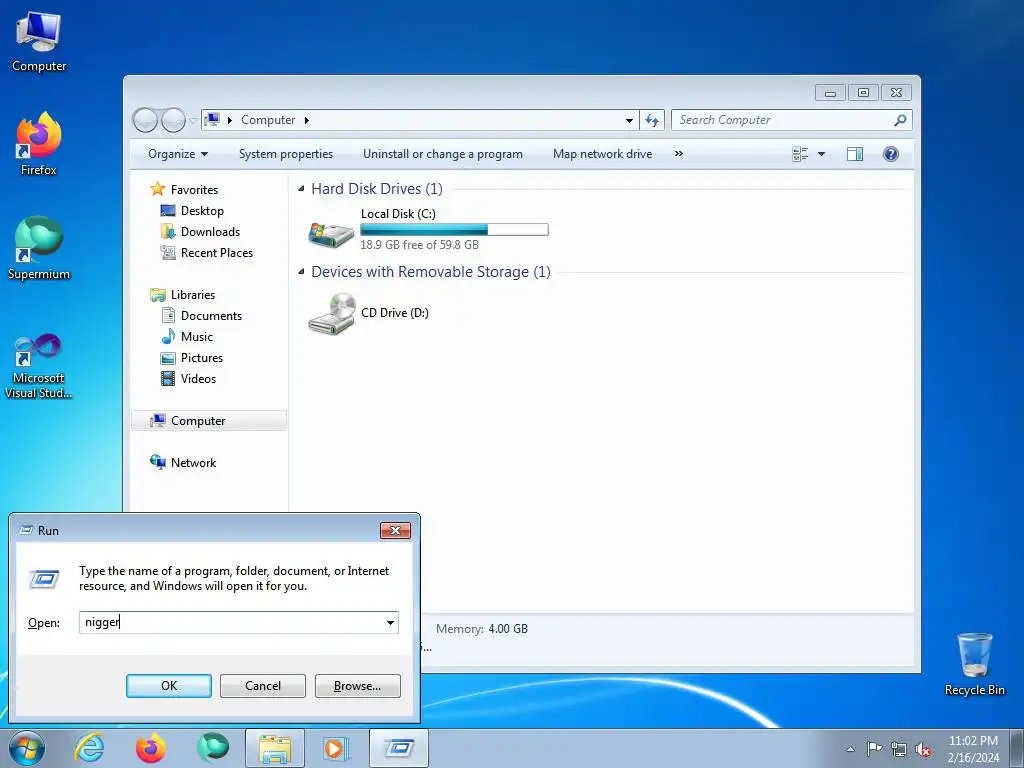Click the Action Center flag tray icon
The image size is (1024, 768).
pyautogui.click(x=874, y=748)
